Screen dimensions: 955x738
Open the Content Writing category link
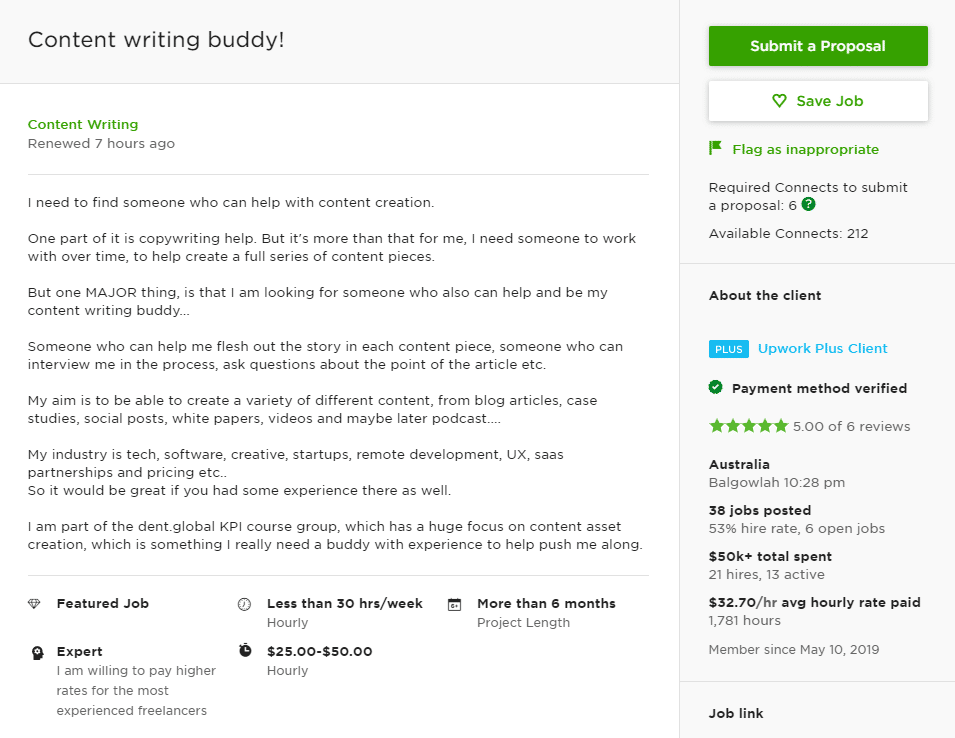point(82,124)
